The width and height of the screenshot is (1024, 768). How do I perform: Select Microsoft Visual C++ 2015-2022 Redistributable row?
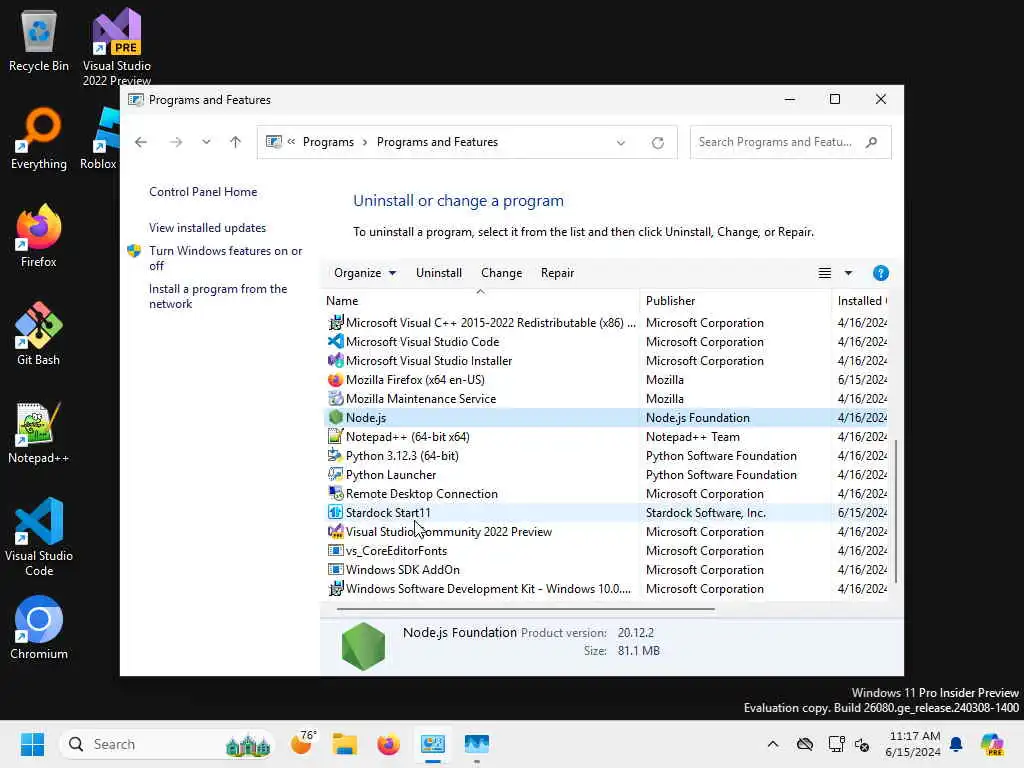605,323
